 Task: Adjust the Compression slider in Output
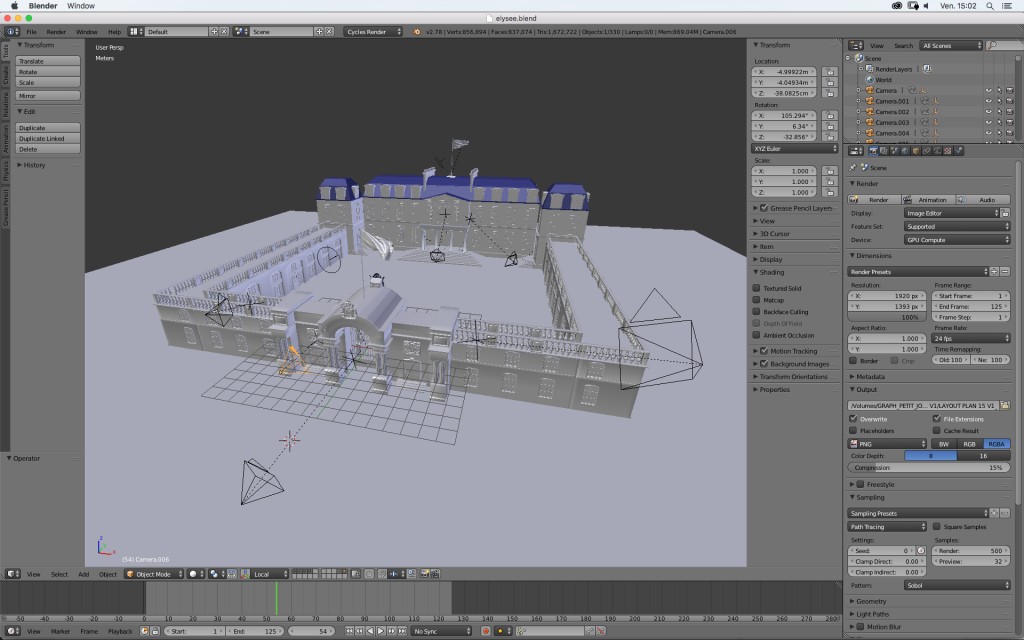tap(928, 466)
